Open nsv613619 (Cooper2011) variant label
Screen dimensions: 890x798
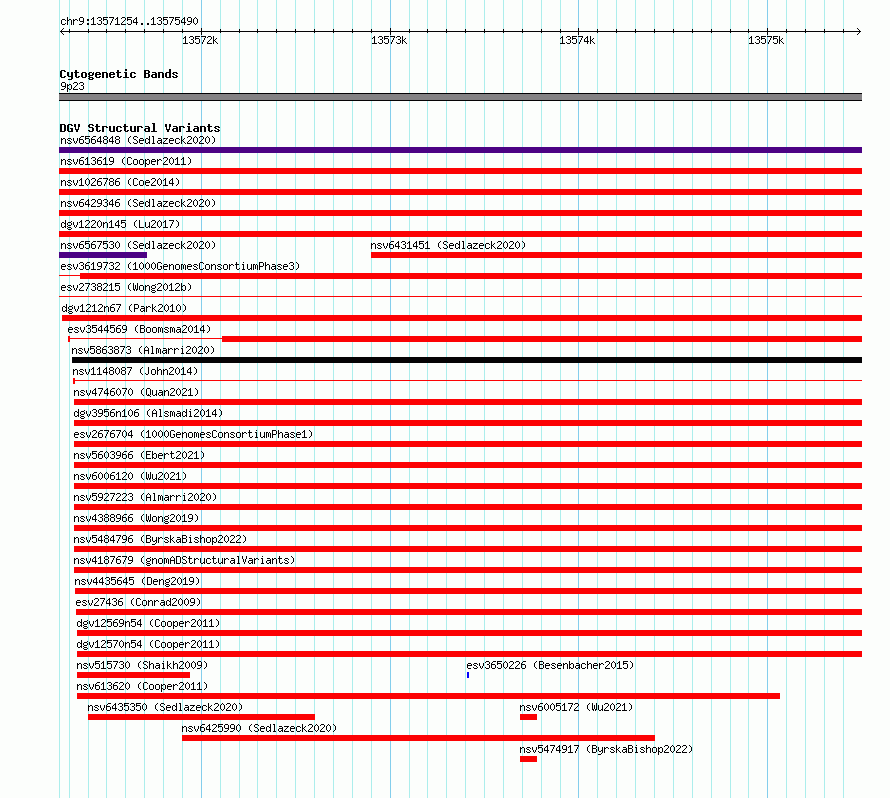pos(126,161)
